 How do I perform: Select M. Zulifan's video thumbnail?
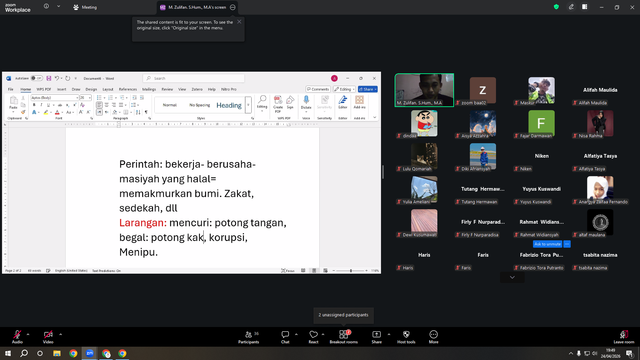pyautogui.click(x=424, y=90)
